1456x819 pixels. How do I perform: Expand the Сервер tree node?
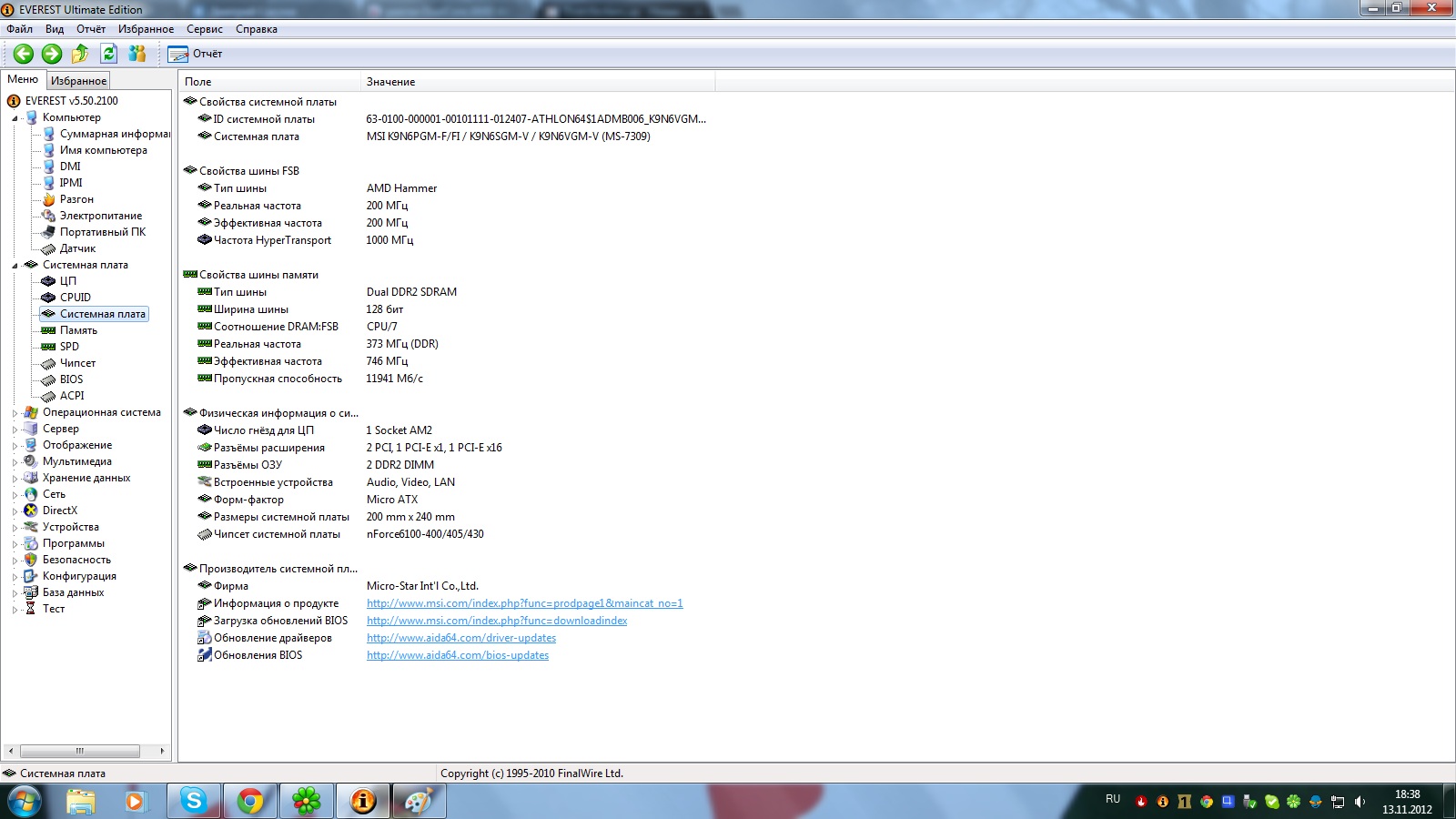tap(15, 430)
